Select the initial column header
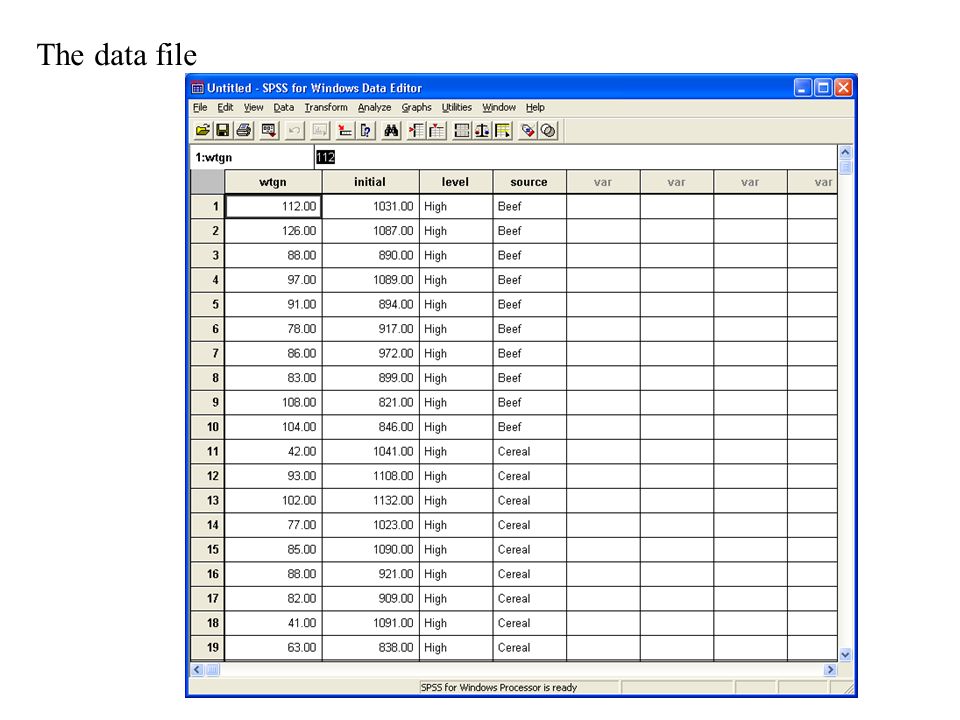960x720 pixels. pyautogui.click(x=370, y=182)
